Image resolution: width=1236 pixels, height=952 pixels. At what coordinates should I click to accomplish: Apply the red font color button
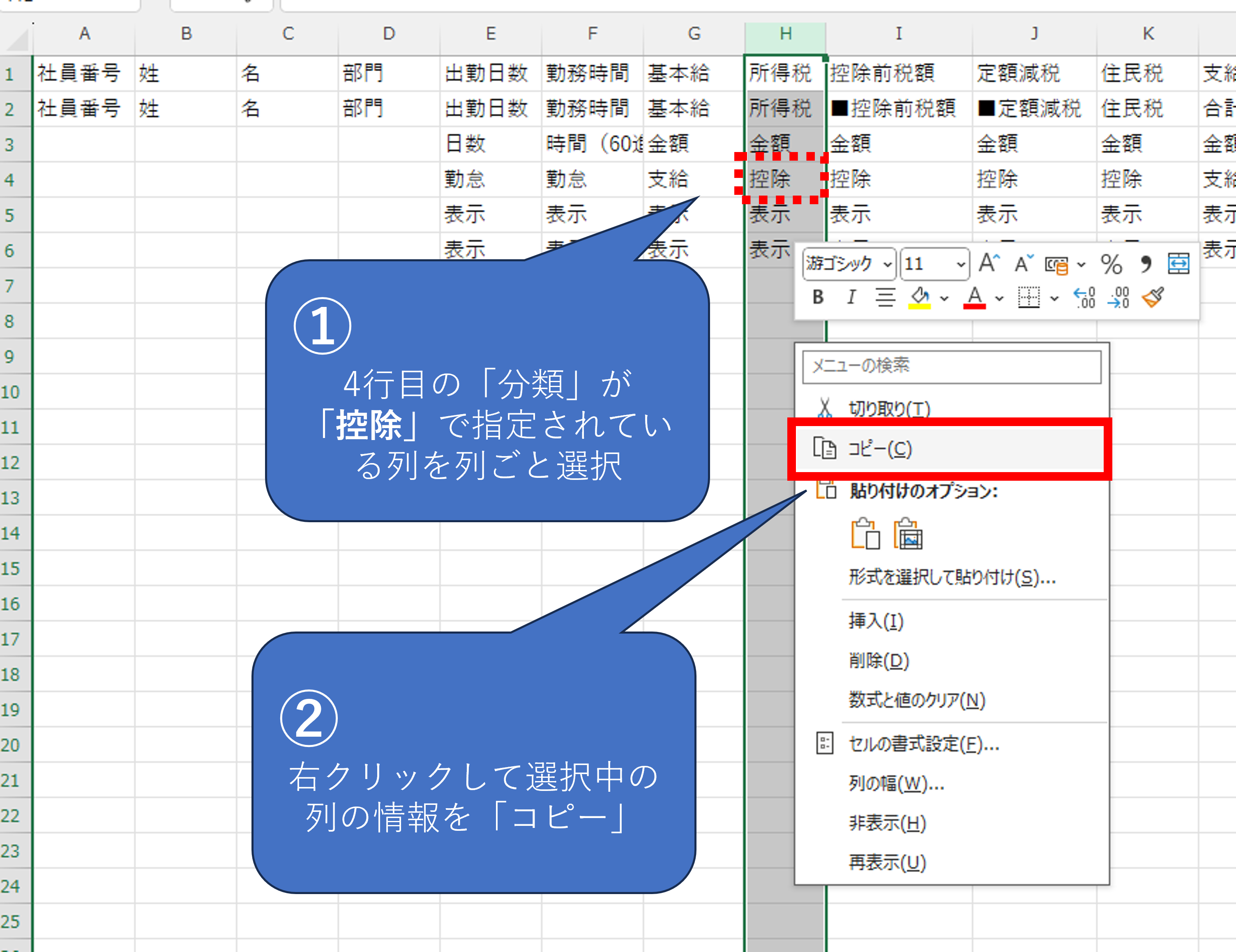(x=975, y=297)
